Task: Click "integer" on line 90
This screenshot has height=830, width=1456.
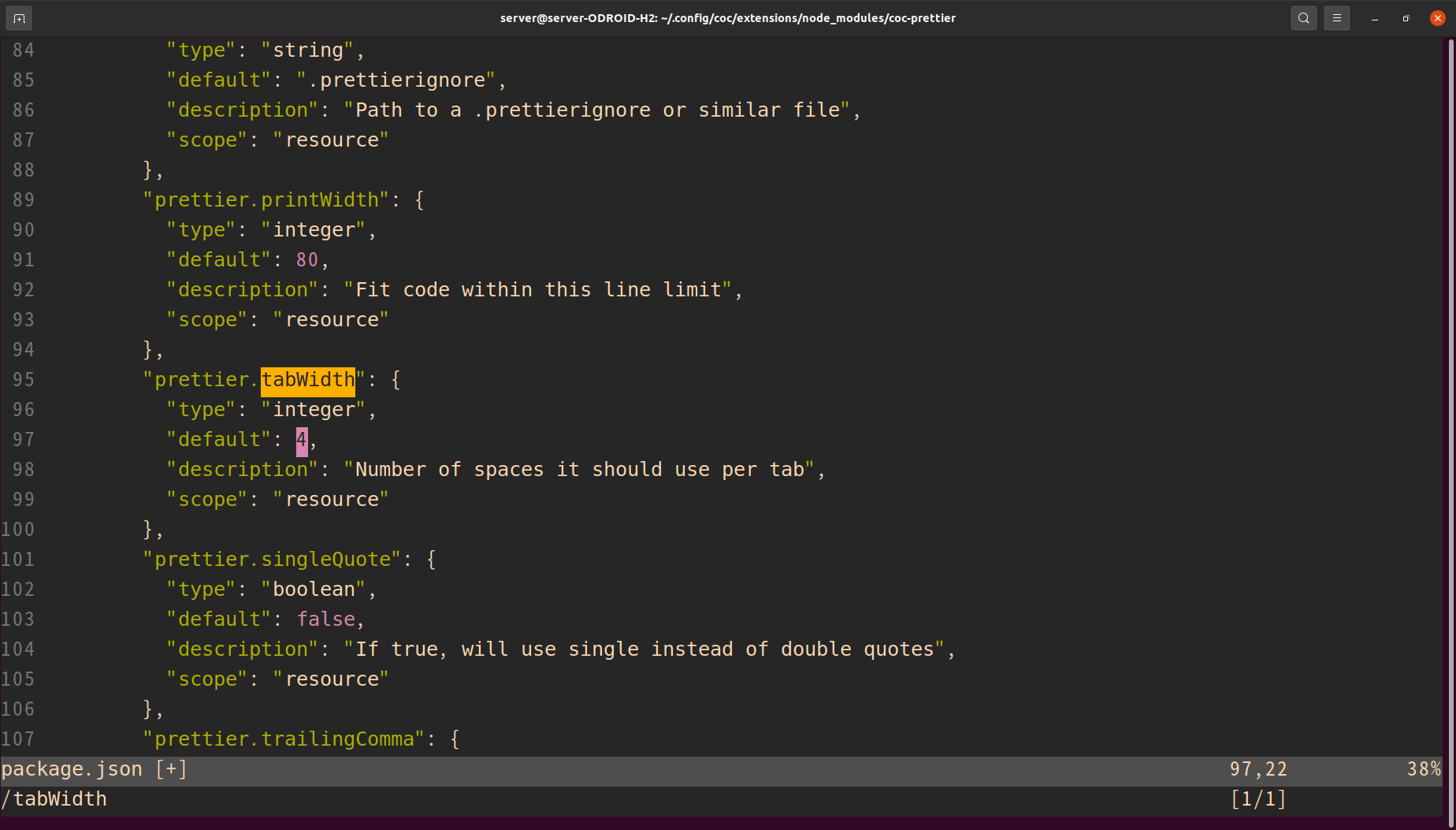Action: (x=314, y=230)
